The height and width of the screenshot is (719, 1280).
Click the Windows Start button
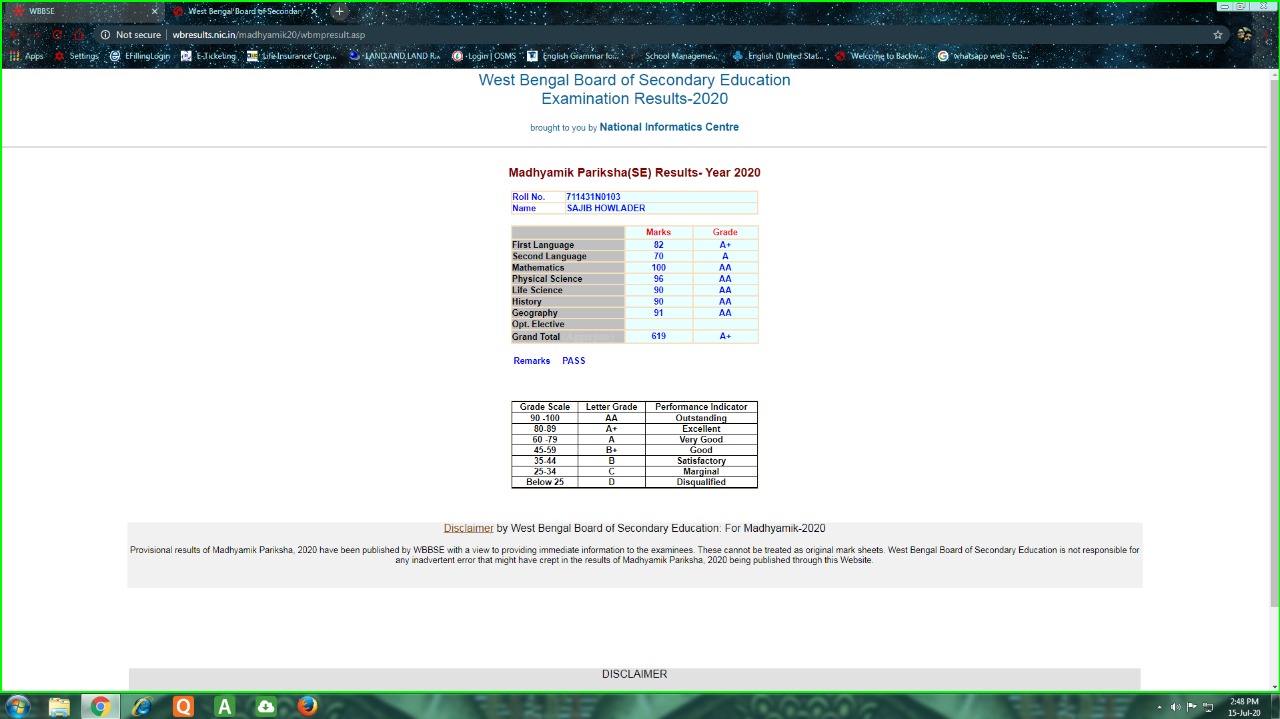click(x=17, y=706)
